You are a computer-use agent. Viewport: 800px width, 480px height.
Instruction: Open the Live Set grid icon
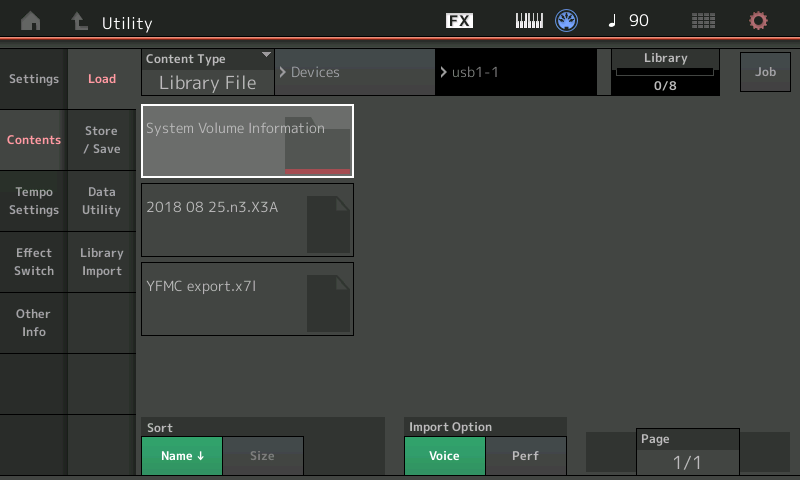coord(703,21)
